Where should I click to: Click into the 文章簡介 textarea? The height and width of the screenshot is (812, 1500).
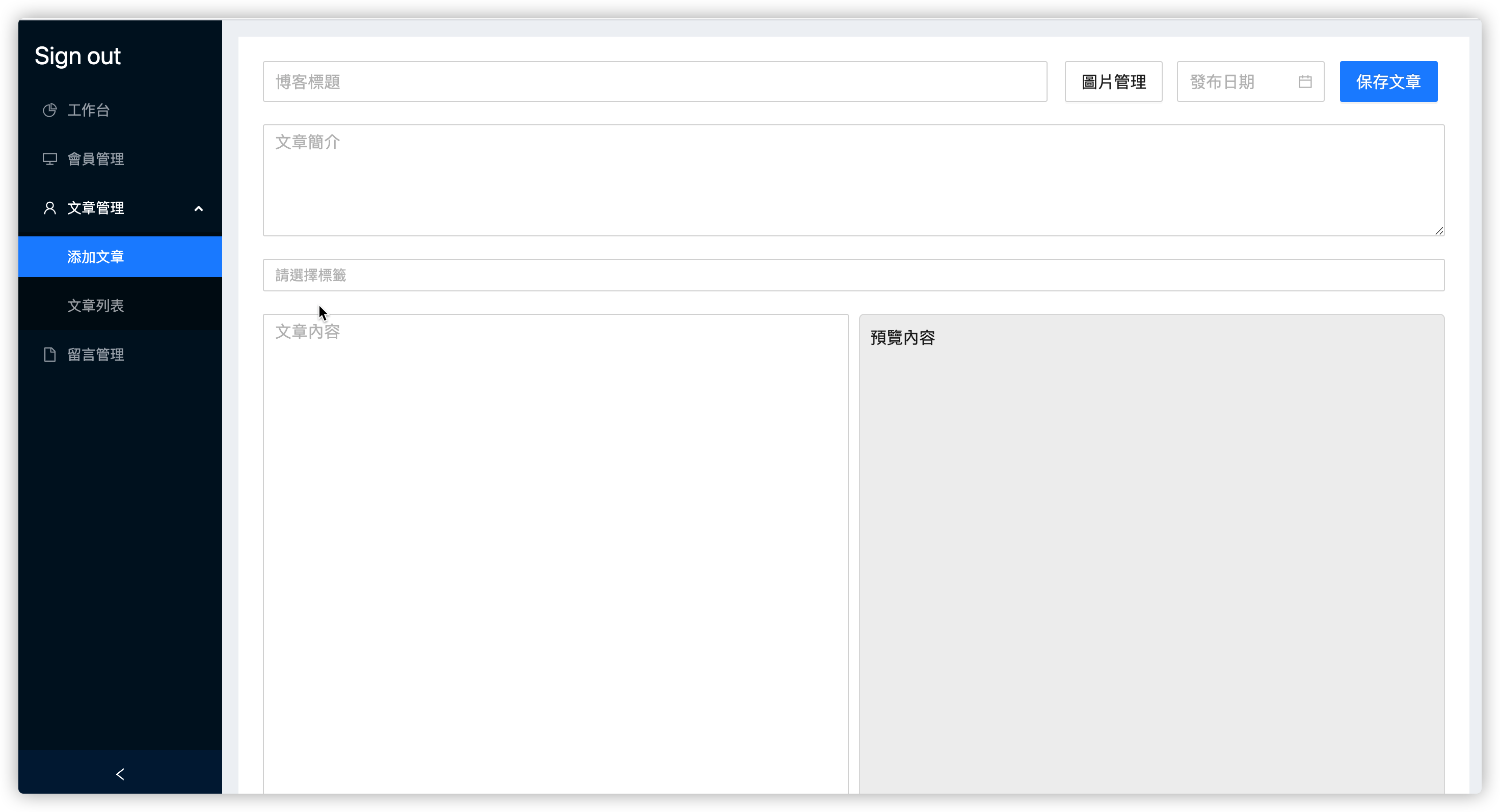[853, 180]
